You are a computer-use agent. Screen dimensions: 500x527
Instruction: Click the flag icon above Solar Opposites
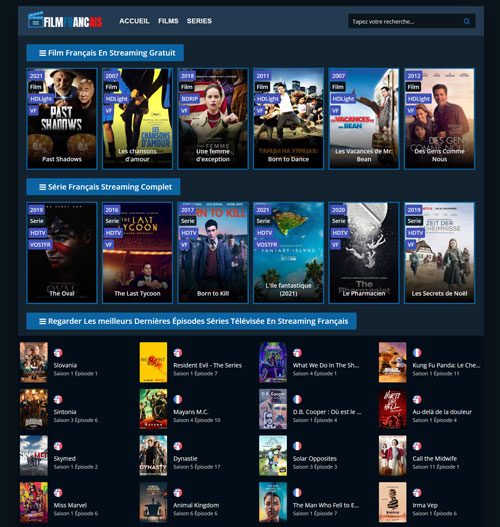pos(297,446)
